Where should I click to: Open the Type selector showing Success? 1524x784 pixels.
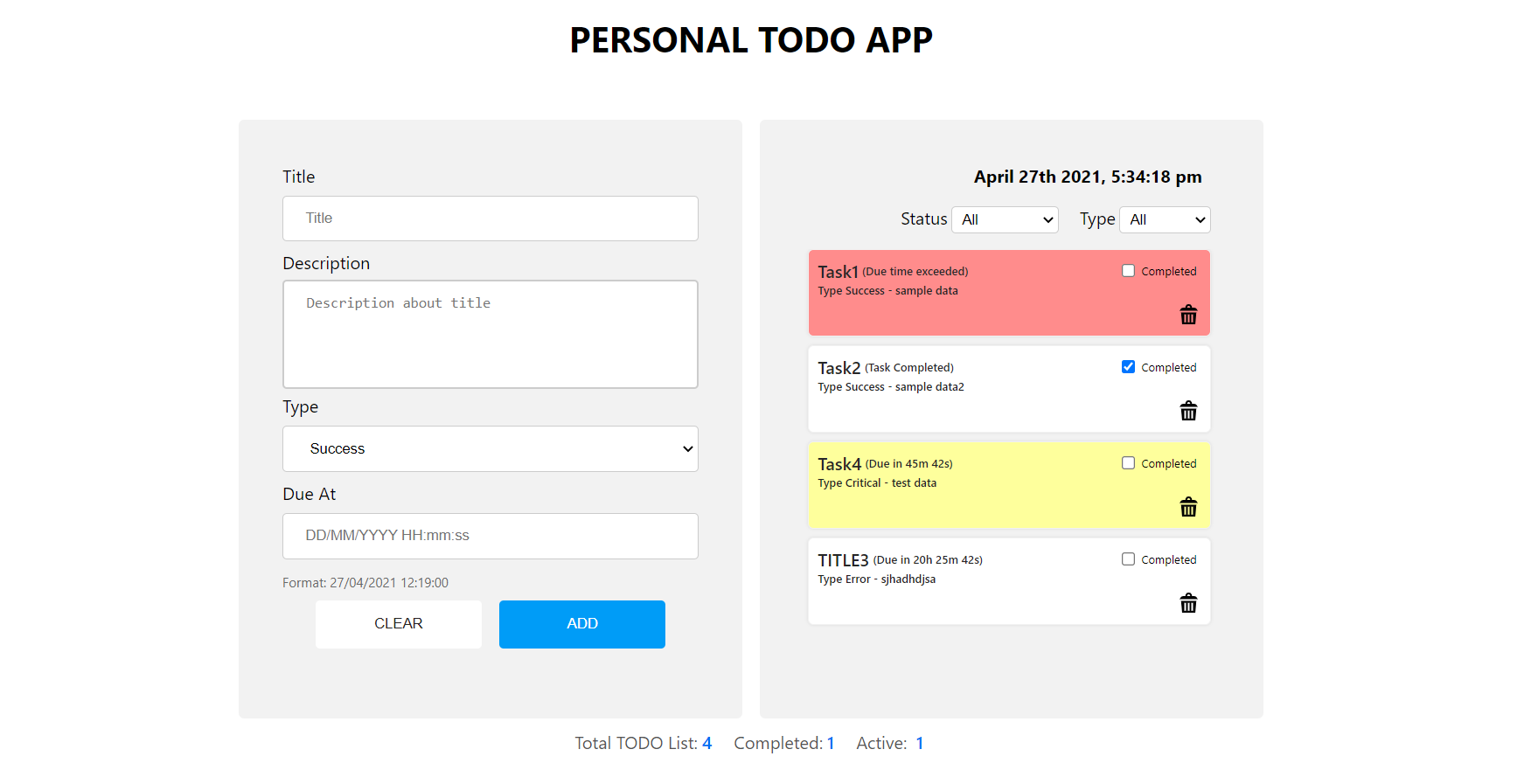click(x=490, y=448)
